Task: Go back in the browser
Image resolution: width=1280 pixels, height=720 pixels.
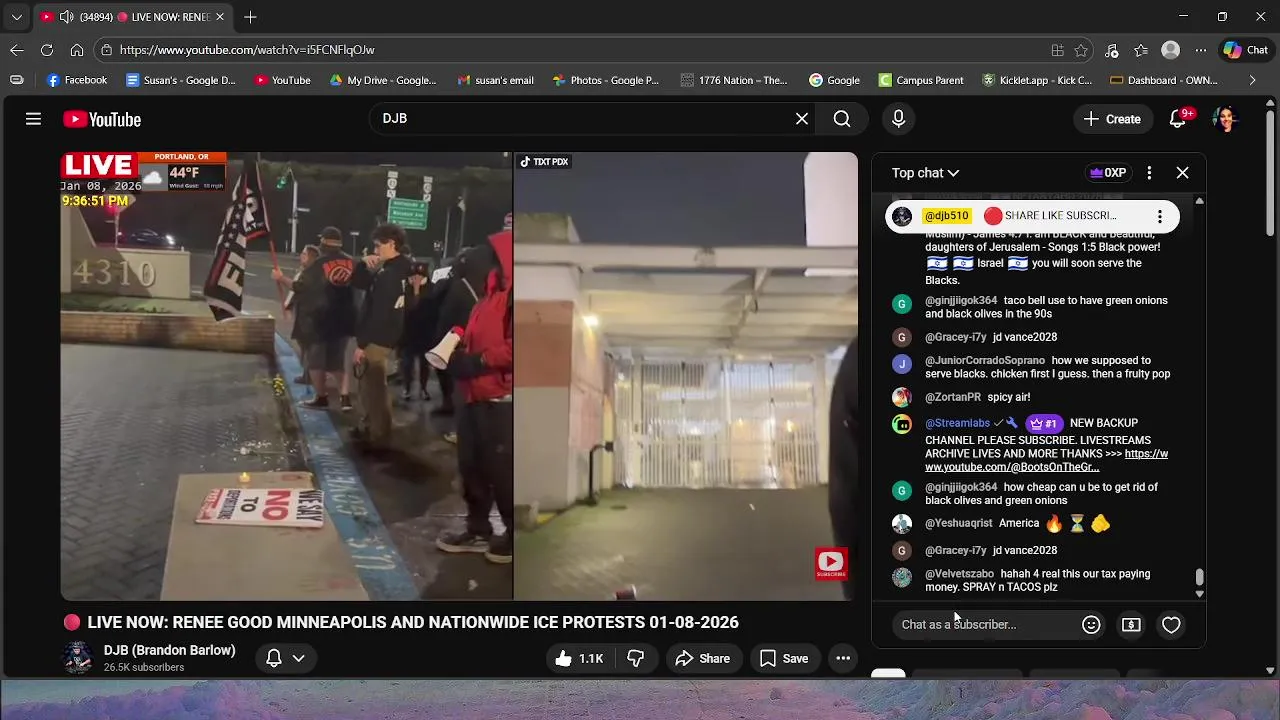Action: (x=17, y=50)
